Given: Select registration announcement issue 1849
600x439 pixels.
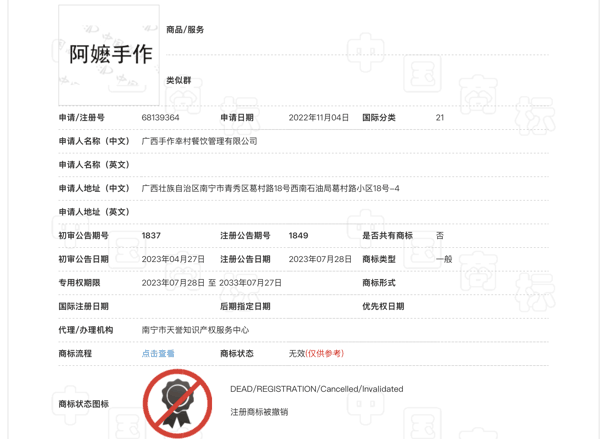Looking at the screenshot, I should [x=298, y=235].
